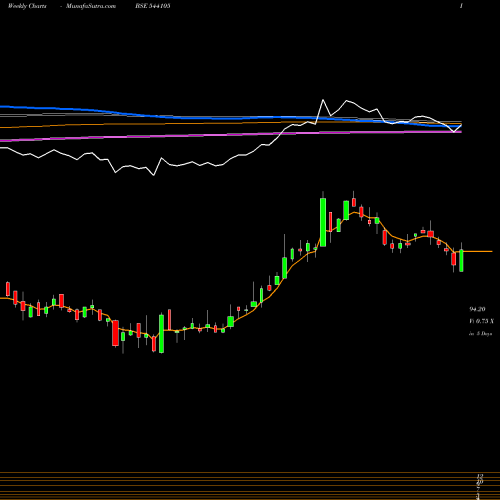The image size is (500, 500).
Task: Click the 'MunafaSutra.com' header text
Action: (91, 6)
